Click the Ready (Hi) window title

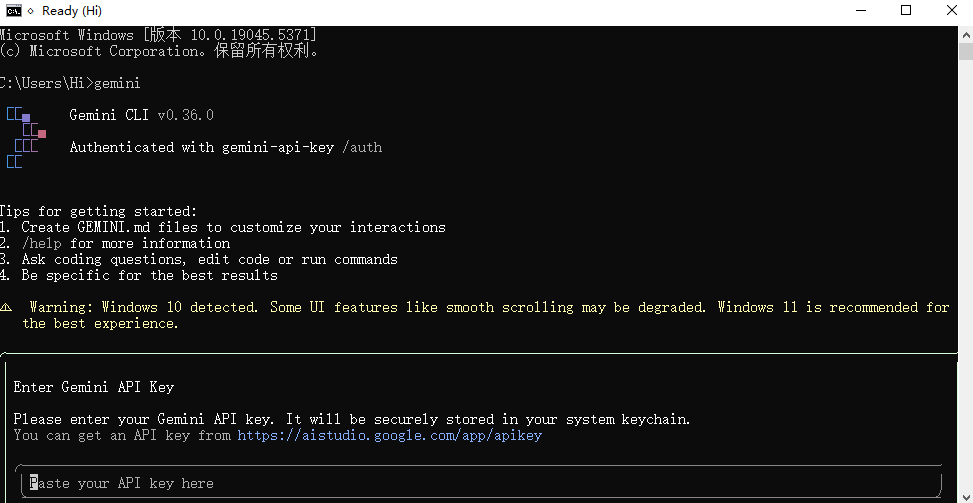[x=72, y=11]
